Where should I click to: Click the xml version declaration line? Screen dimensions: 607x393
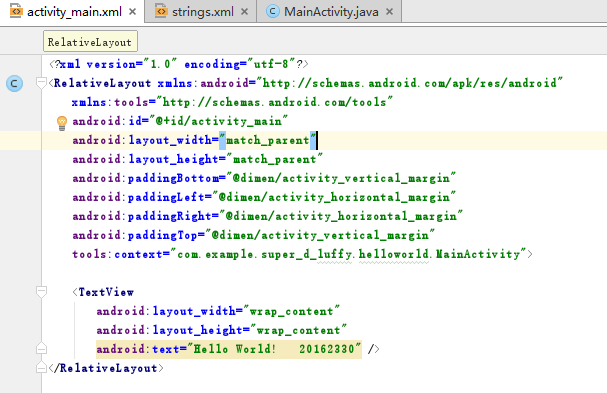179,64
